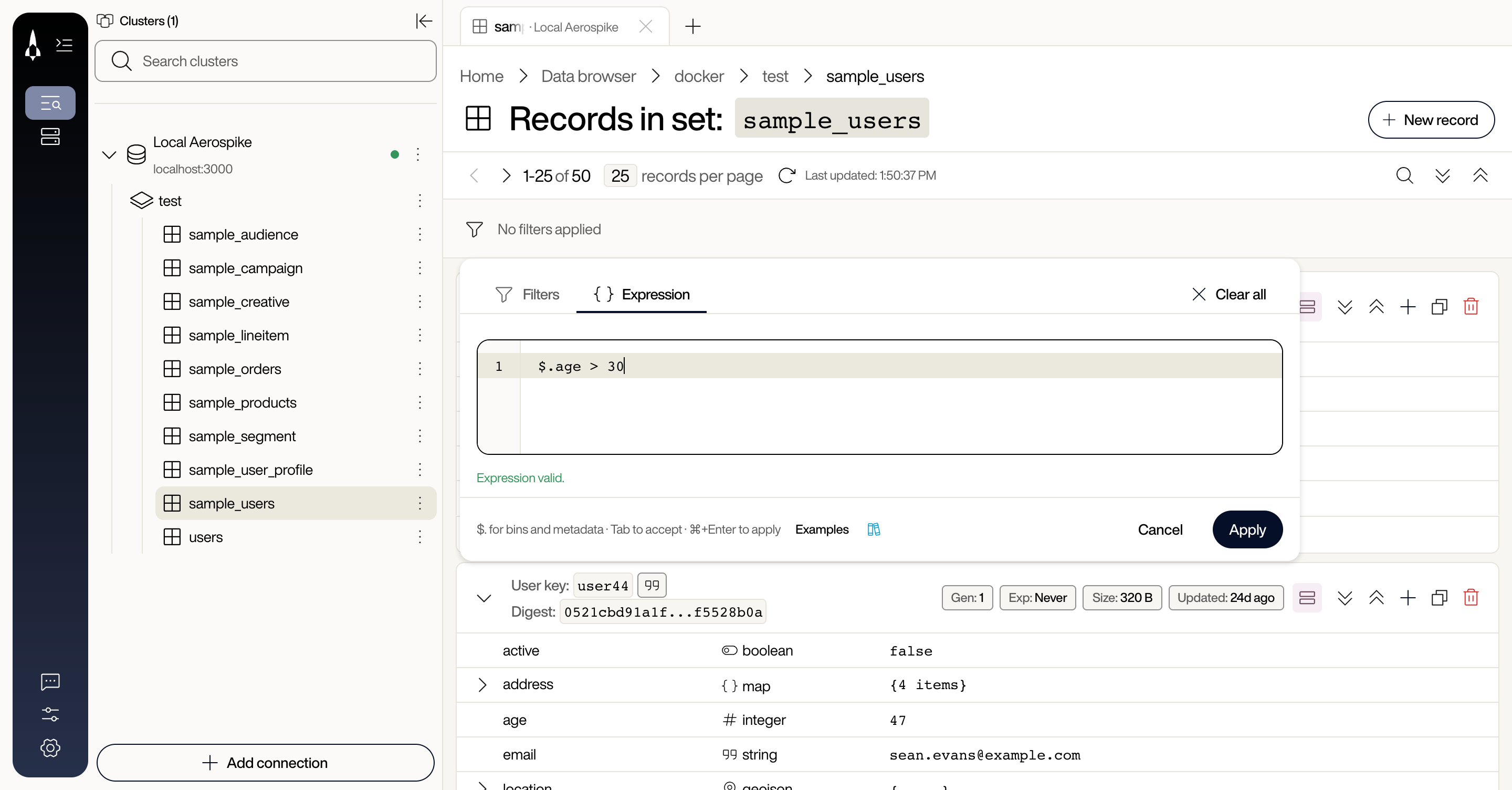
Task: Open a new tab with plus
Action: click(x=693, y=26)
